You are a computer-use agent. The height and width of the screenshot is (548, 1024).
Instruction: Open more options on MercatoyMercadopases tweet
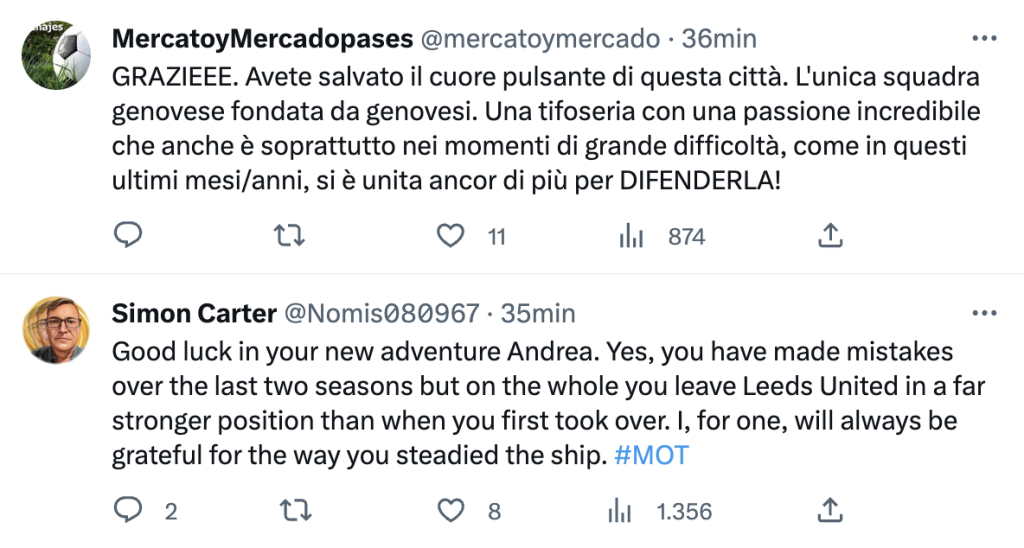(x=984, y=39)
